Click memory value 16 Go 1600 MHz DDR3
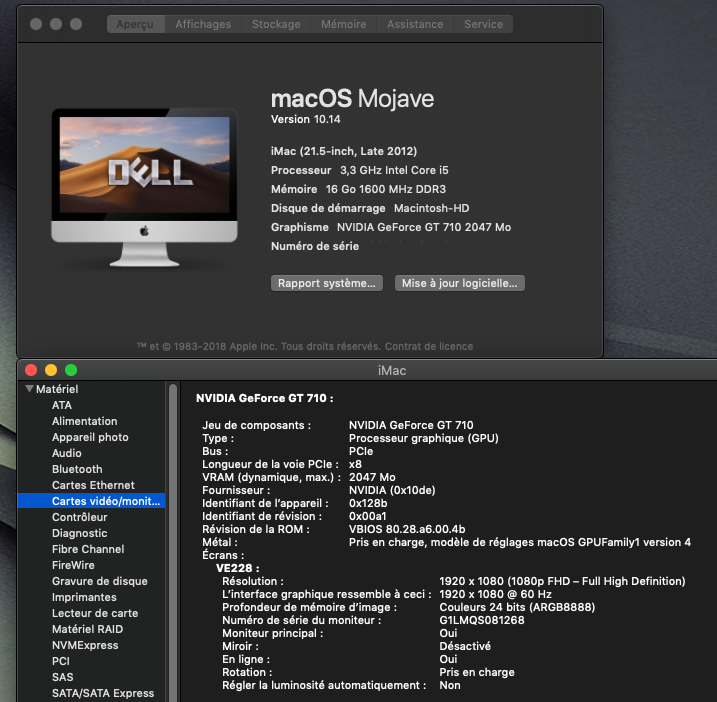Screen dimensions: 717x702 385,189
